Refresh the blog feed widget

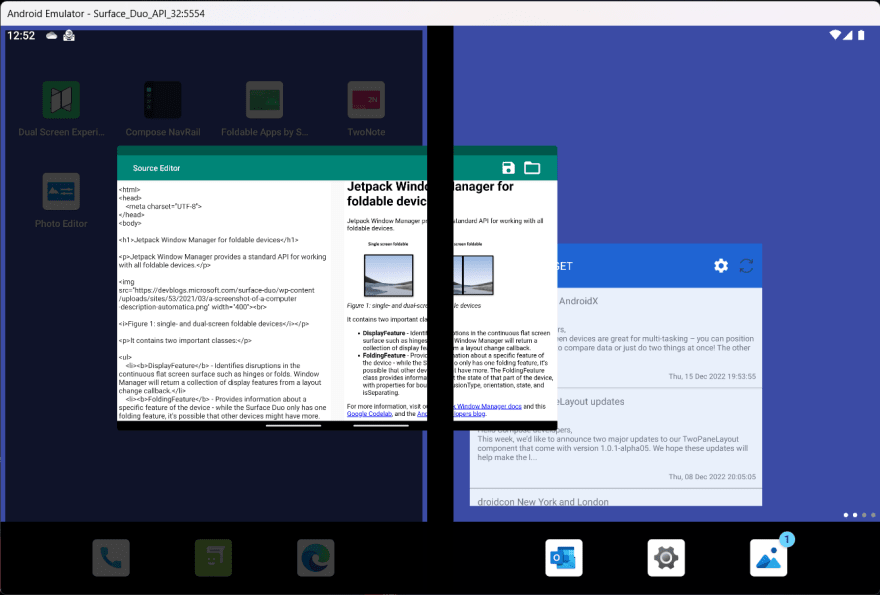[746, 266]
